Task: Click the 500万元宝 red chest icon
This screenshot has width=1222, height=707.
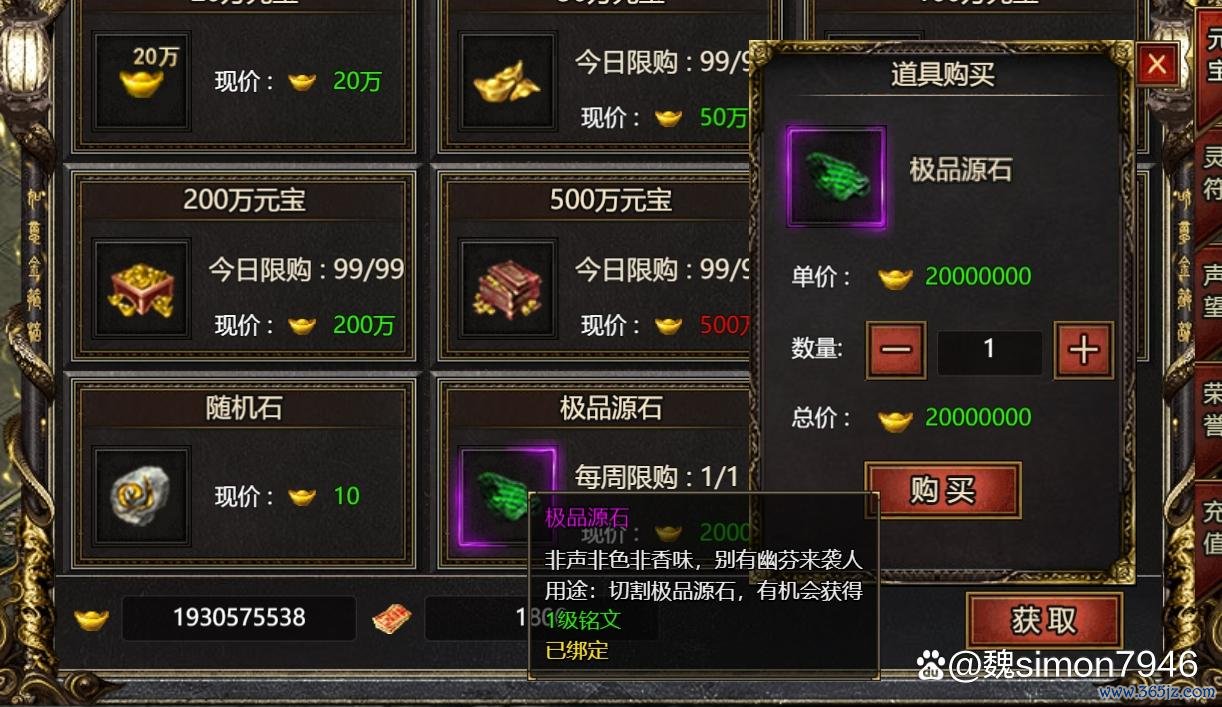Action: pyautogui.click(x=508, y=288)
